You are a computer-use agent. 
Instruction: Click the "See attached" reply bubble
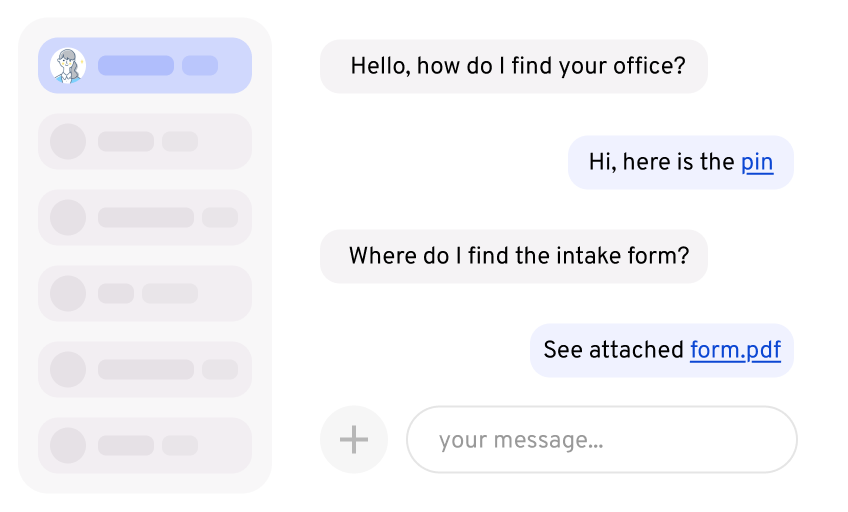coord(612,350)
